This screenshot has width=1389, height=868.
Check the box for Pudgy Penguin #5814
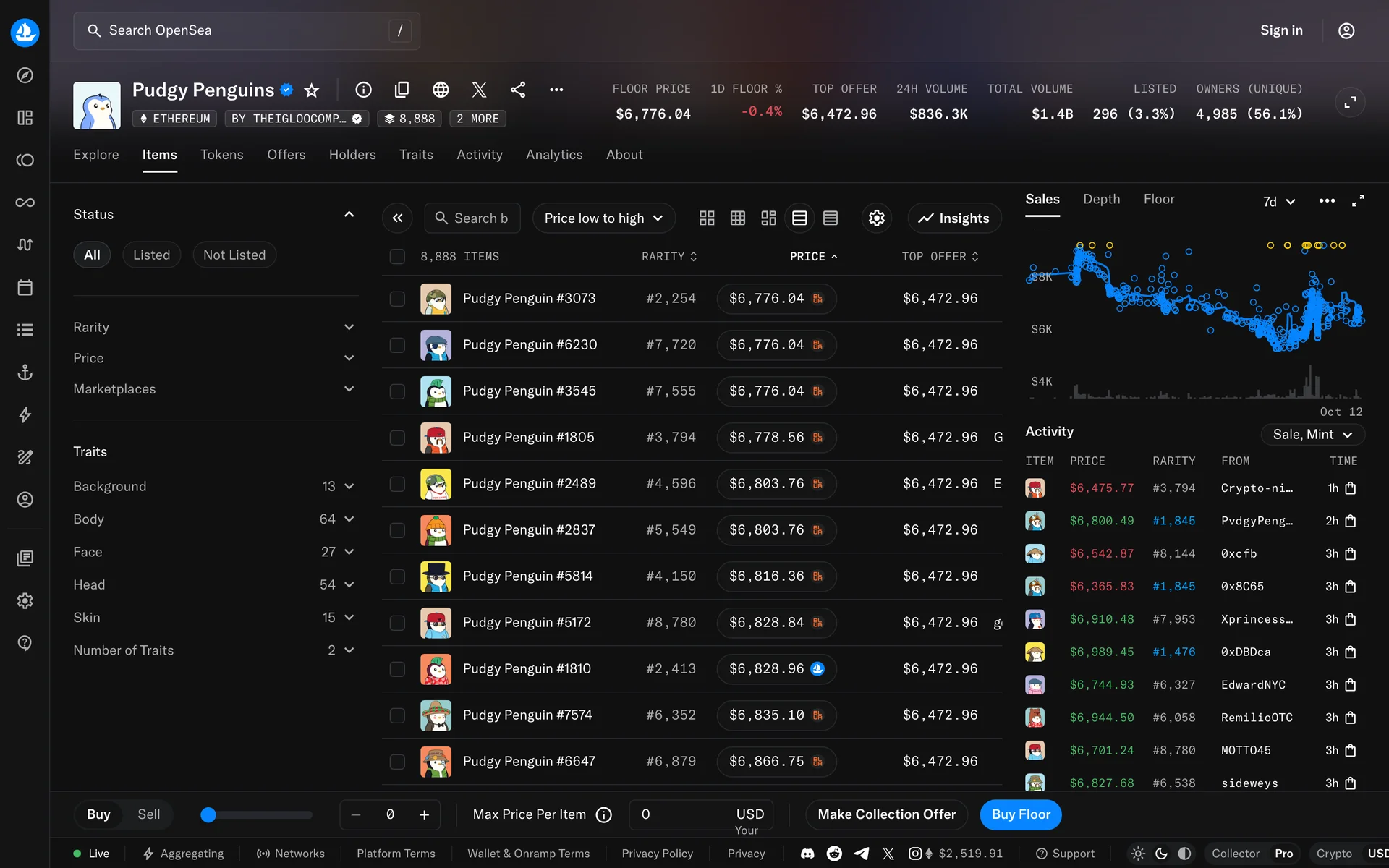pos(397,576)
